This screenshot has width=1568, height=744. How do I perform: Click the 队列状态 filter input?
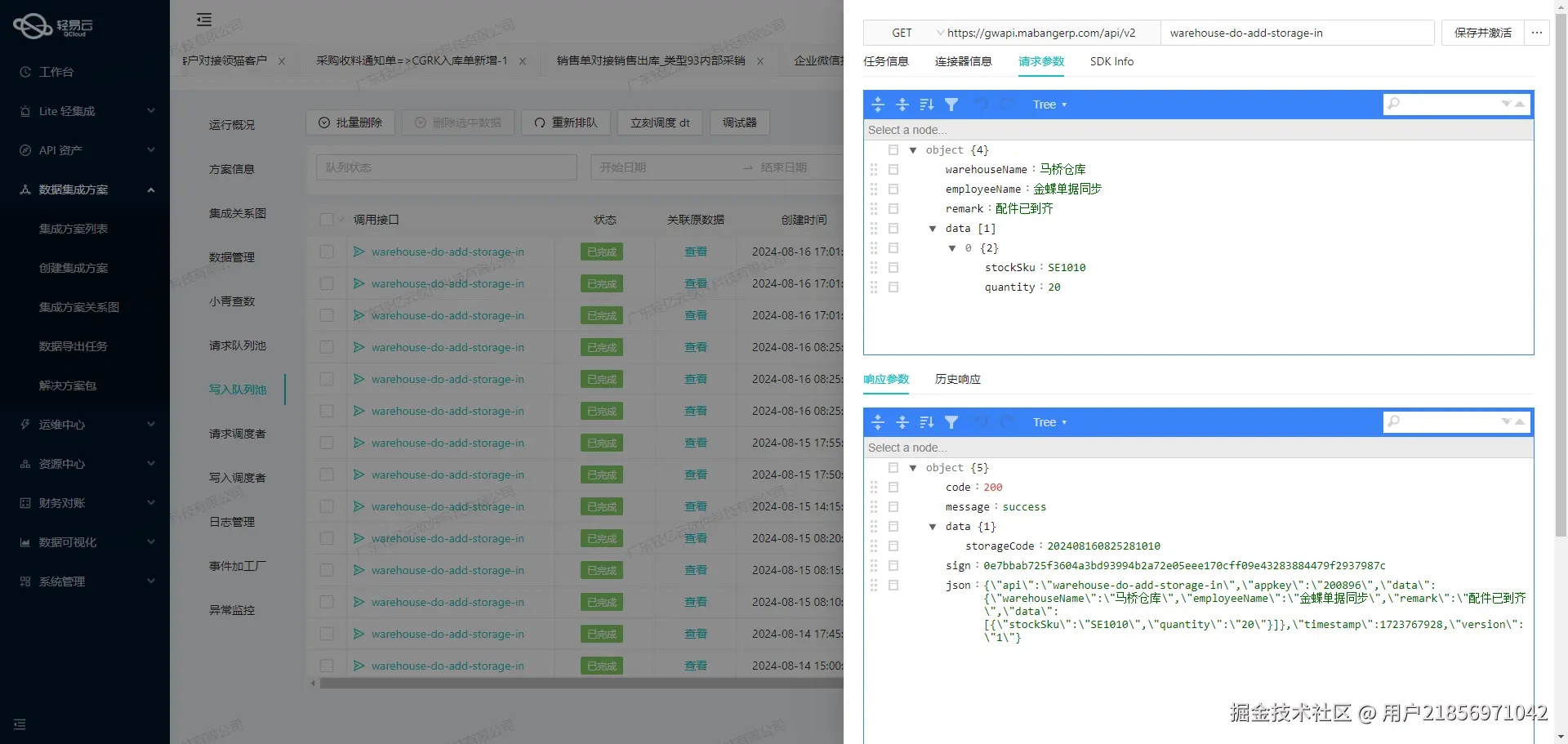coord(447,167)
